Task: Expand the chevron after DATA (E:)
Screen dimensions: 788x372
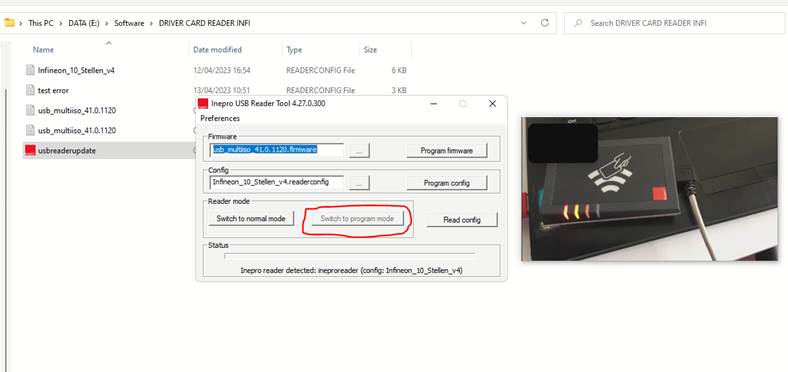Action: [107, 23]
